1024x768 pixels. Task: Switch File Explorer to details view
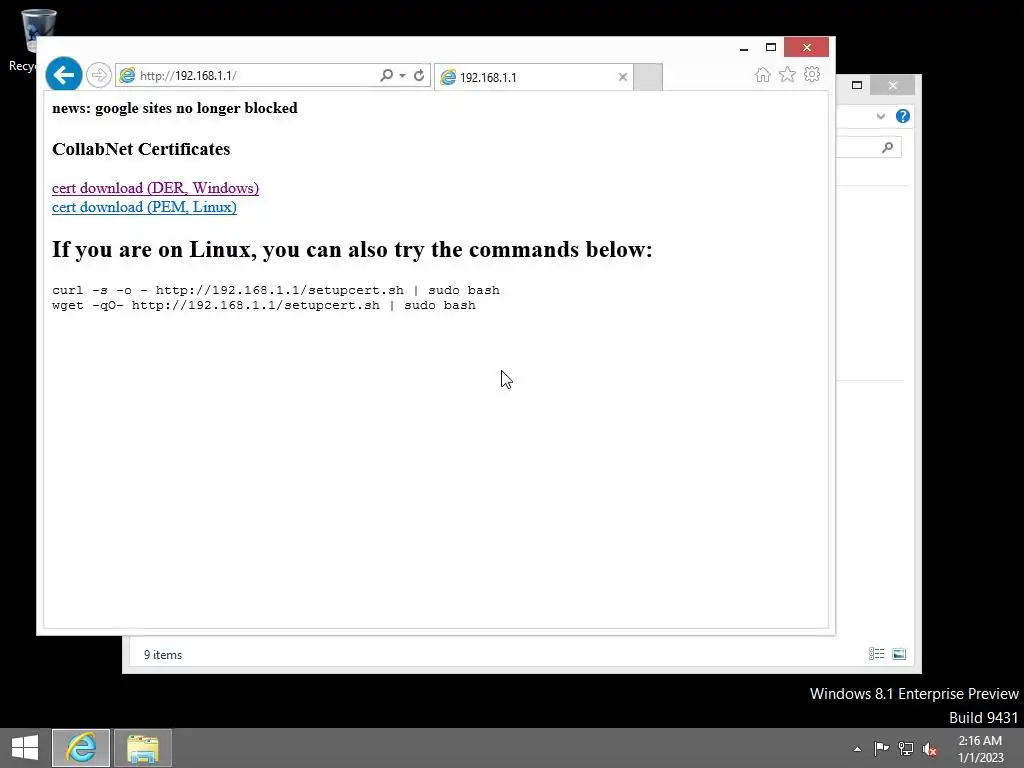coord(876,654)
